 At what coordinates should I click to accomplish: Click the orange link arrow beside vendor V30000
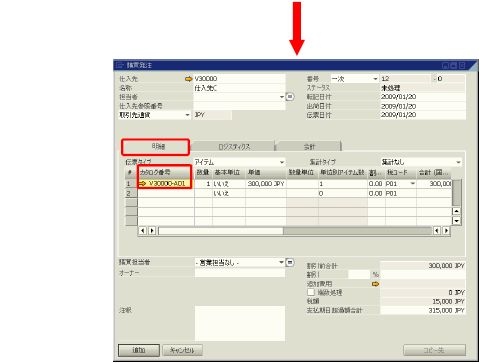[x=189, y=79]
